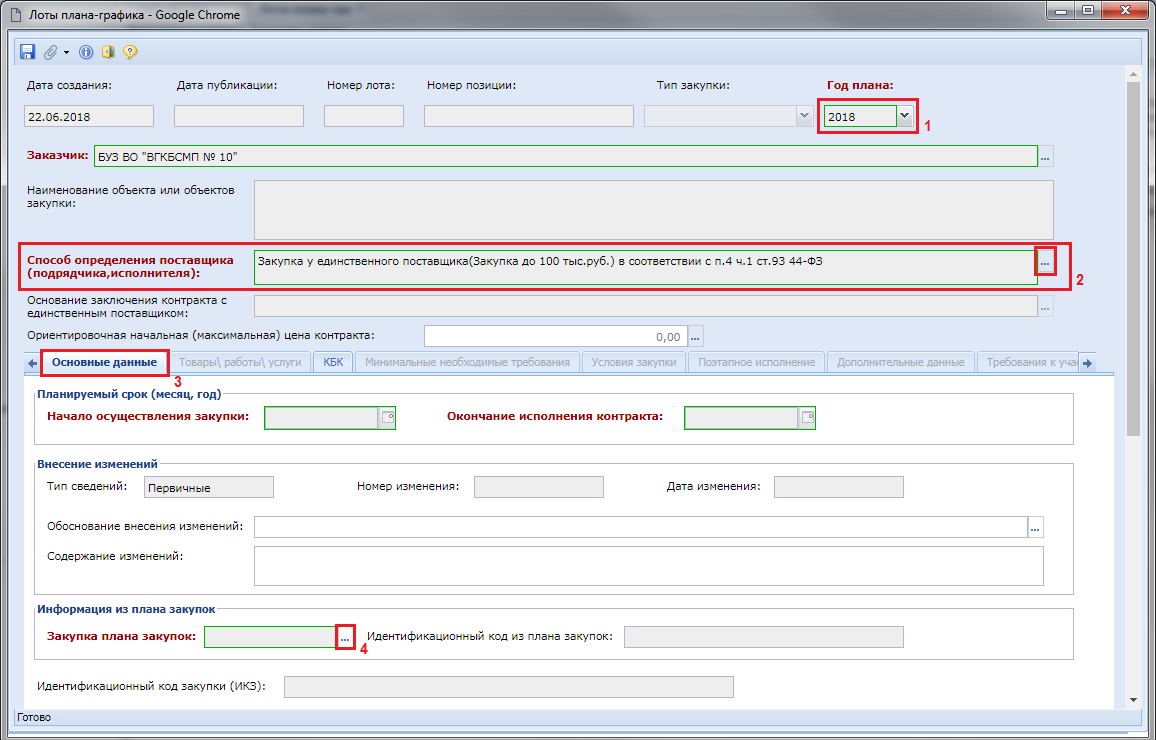Viewport: 1156px width, 740px height.
Task: Expand the Тип закупки dropdown
Action: 803,116
